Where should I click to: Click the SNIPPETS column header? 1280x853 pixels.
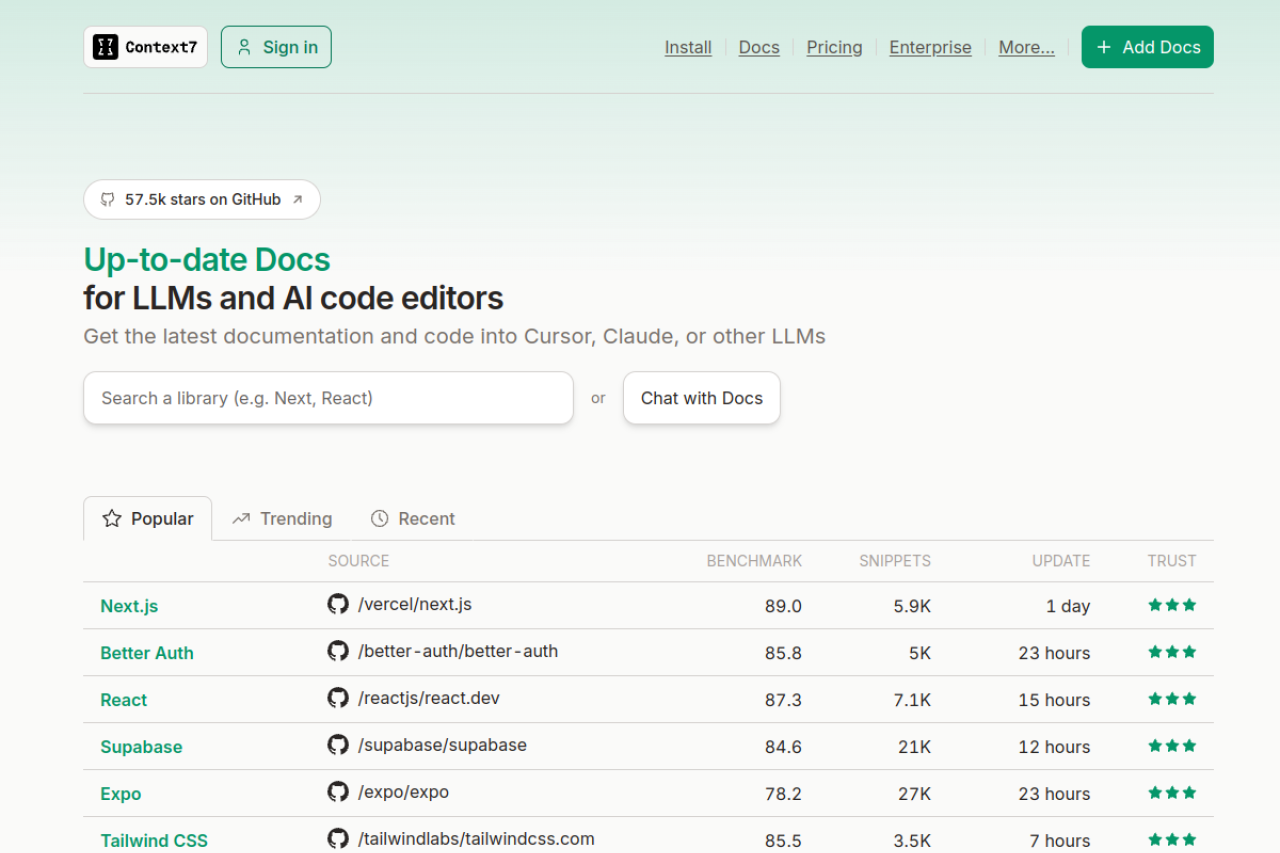pos(895,561)
